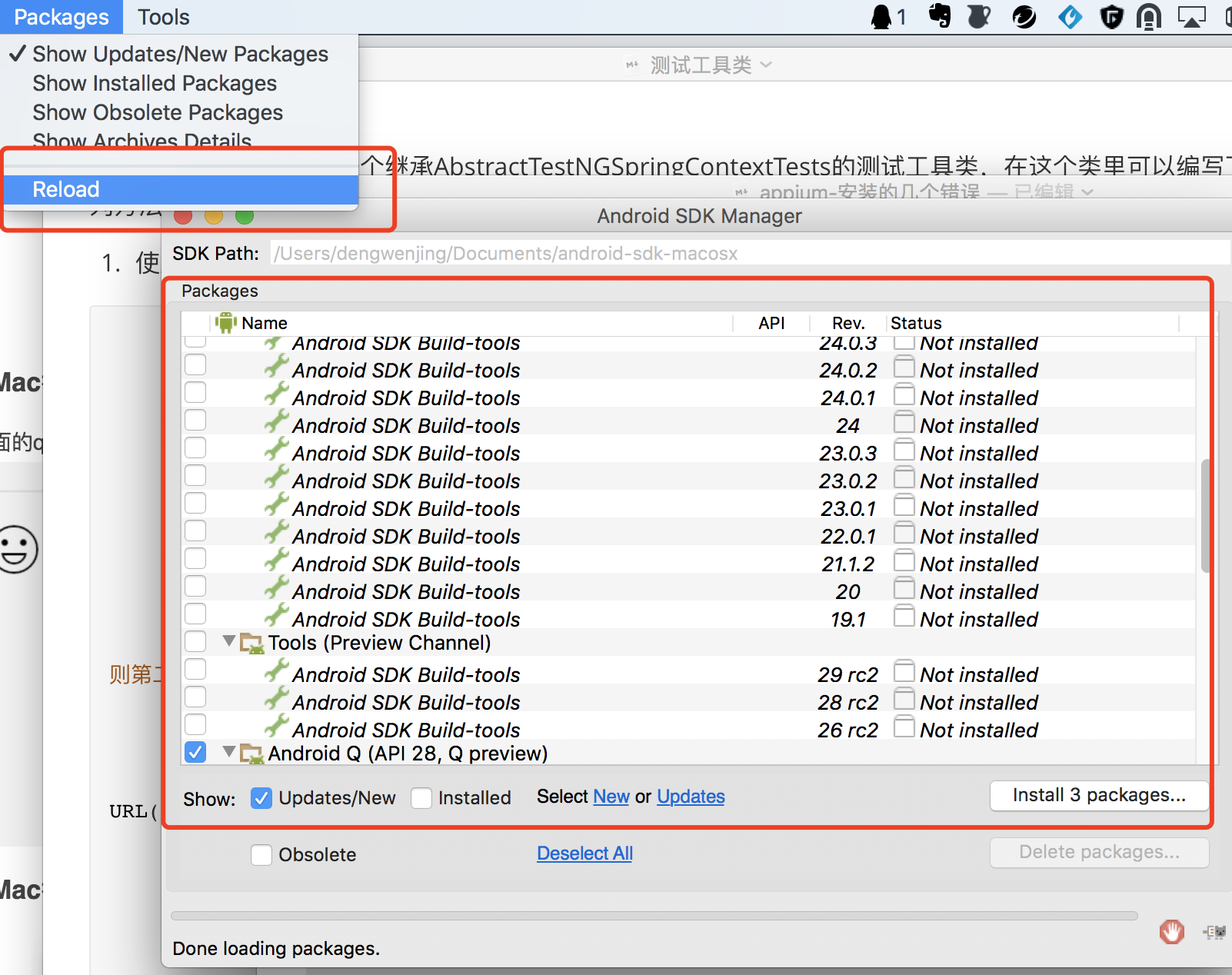Select Show Updates/New Packages menu item
Image resolution: width=1232 pixels, height=975 pixels.
tap(181, 54)
